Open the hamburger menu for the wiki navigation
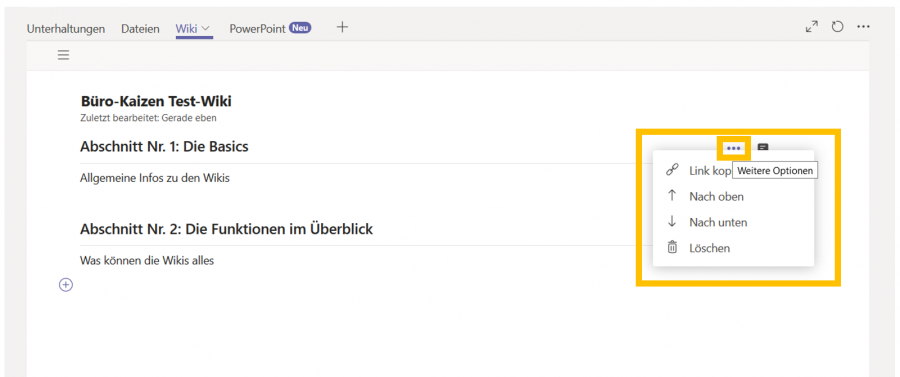Screen dimensions: 900x377 click(63, 55)
